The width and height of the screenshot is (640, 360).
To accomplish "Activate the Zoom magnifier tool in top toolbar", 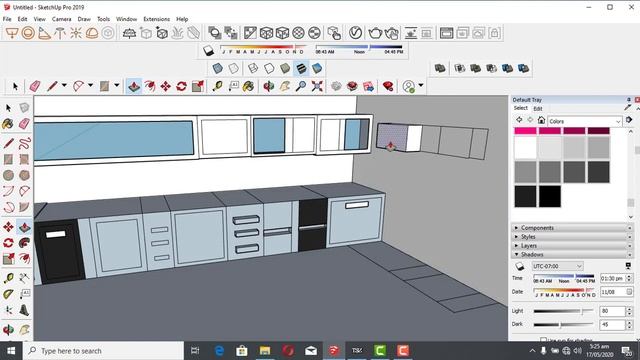I will (301, 86).
